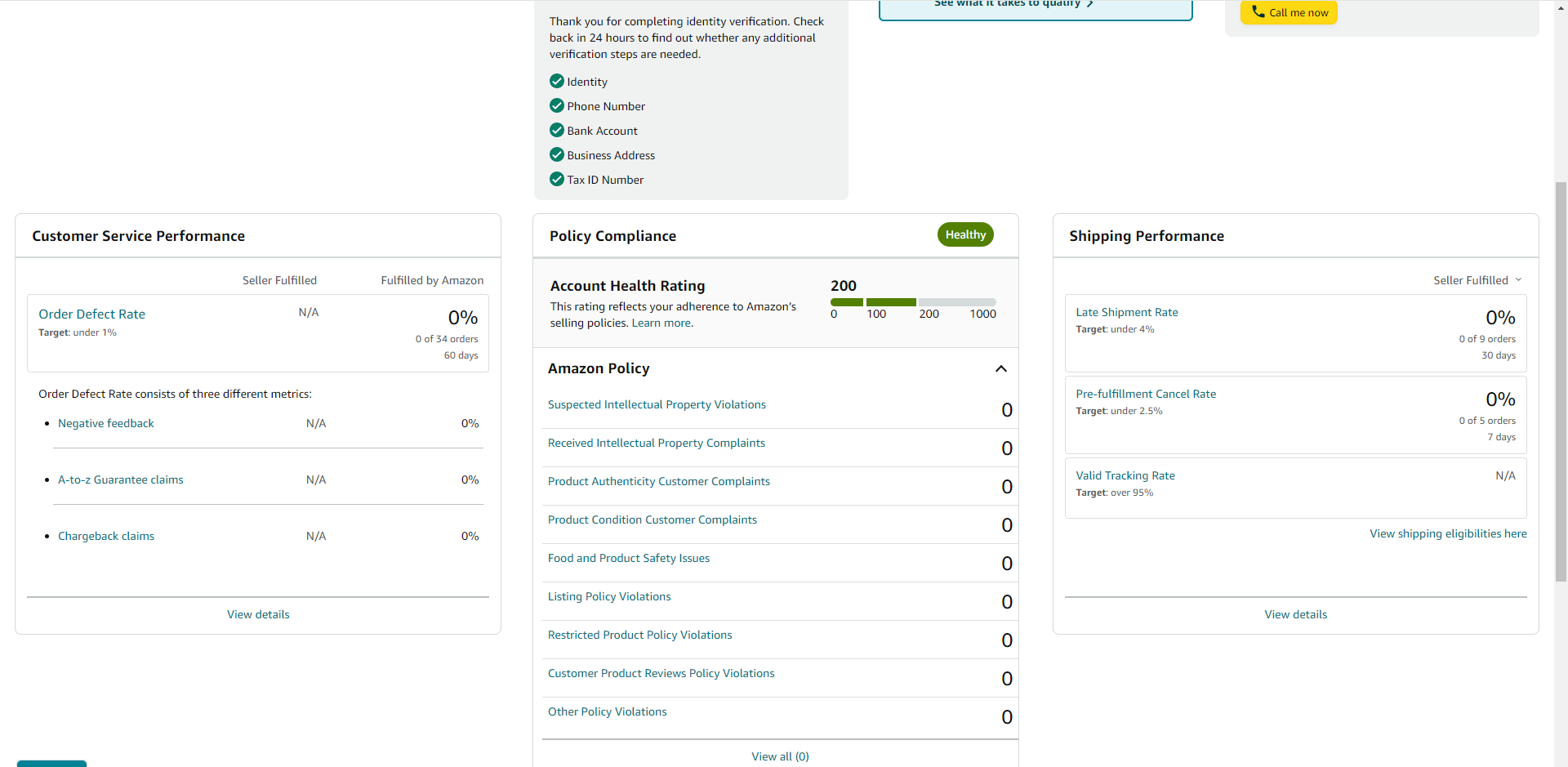
Task: Click the 'Fulfilled by Amazon' column header
Action: [x=432, y=280]
